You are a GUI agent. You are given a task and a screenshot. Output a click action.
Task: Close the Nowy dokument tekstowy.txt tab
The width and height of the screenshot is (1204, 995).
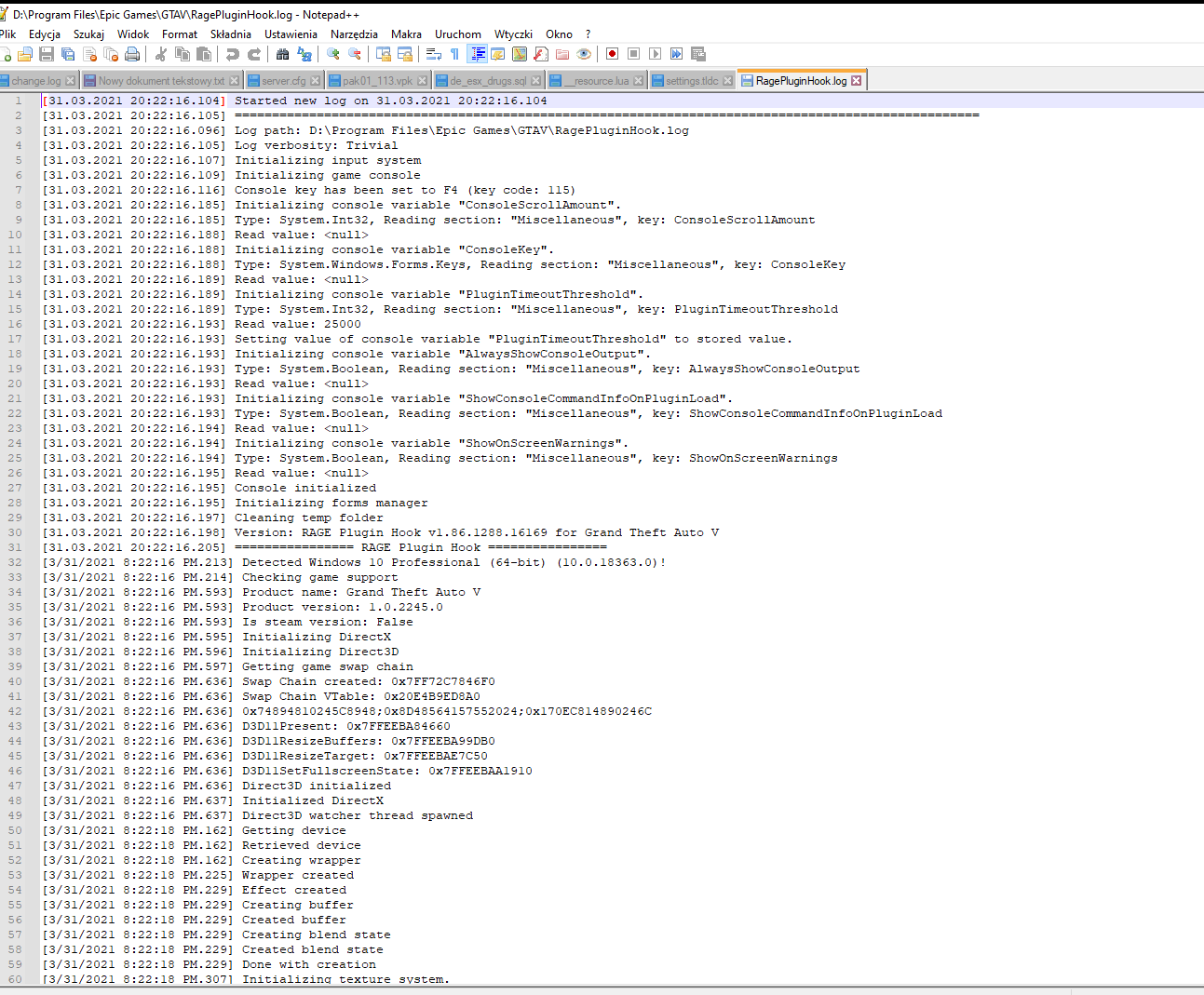click(235, 81)
